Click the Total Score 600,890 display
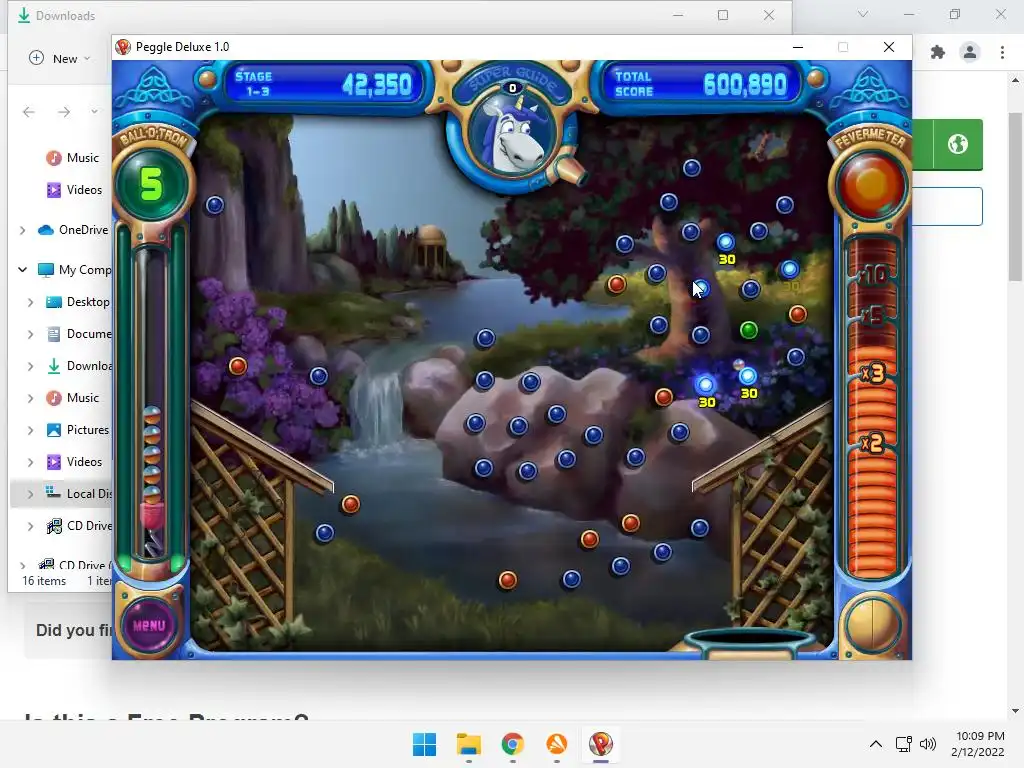The height and width of the screenshot is (768, 1024). coord(701,85)
